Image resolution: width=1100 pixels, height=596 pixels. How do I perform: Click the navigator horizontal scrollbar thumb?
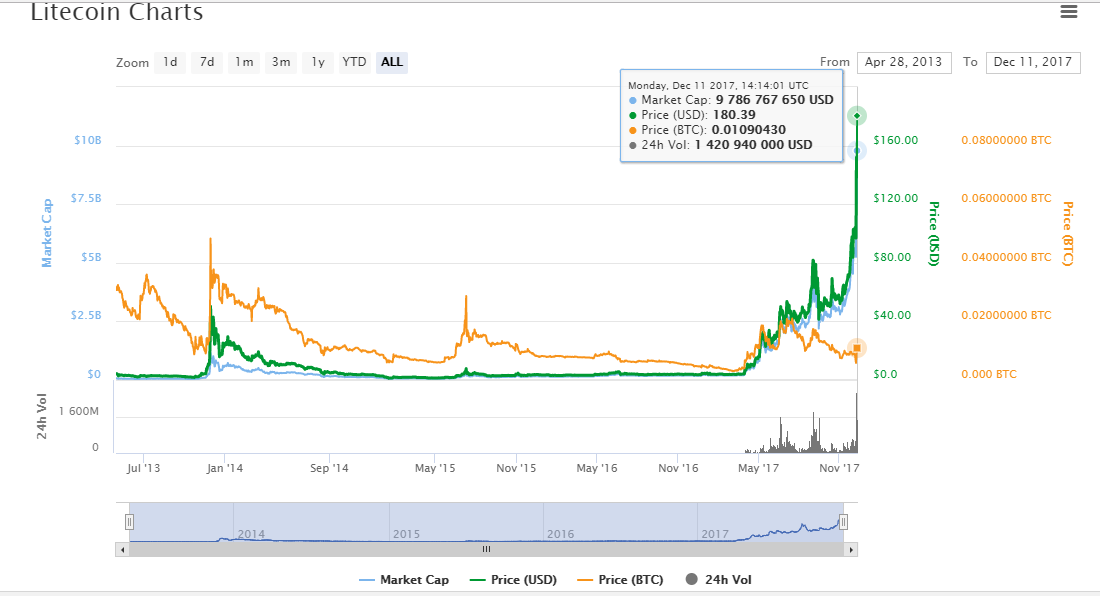pos(486,550)
